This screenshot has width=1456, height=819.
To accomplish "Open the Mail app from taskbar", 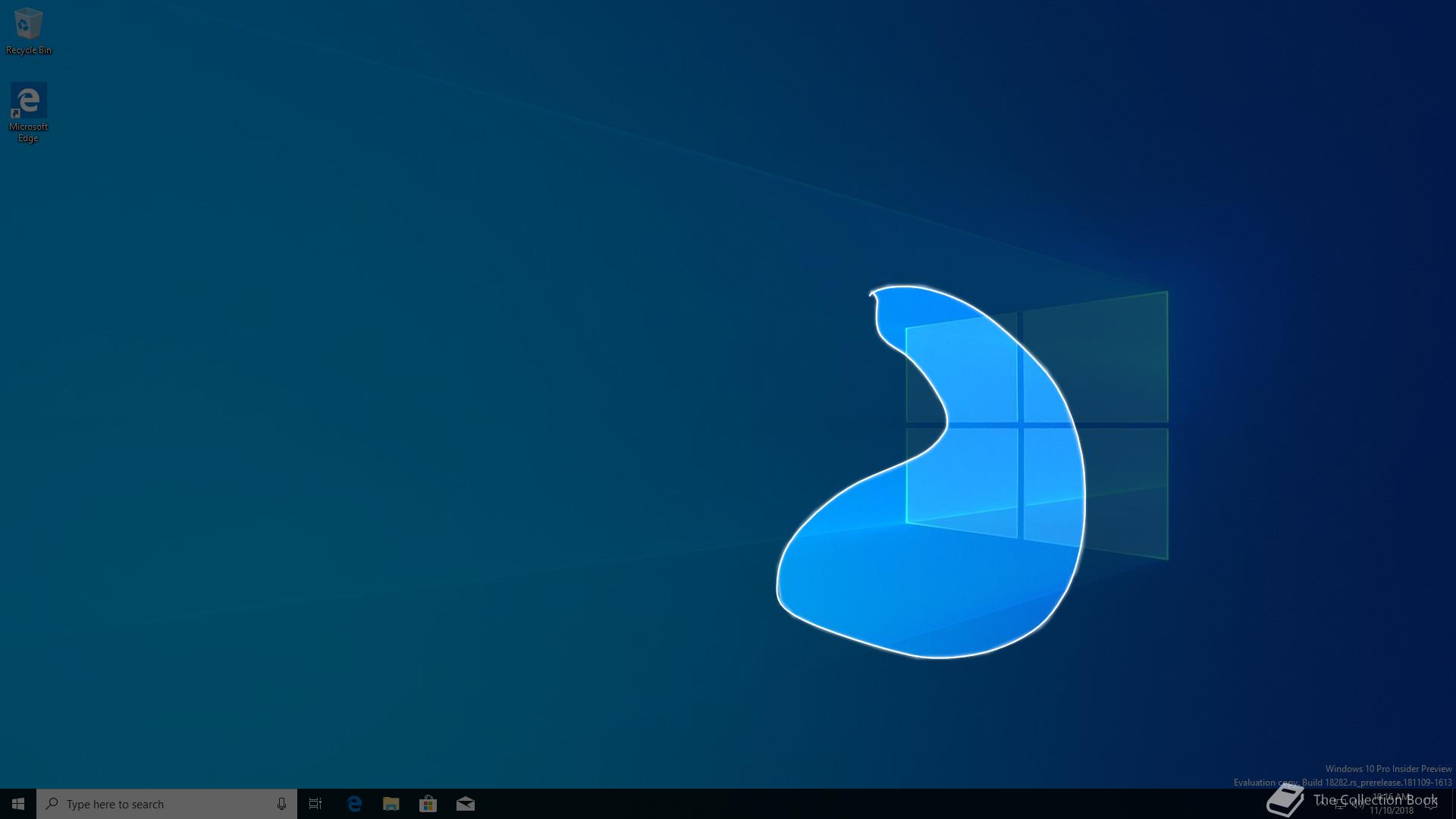I will 466,804.
